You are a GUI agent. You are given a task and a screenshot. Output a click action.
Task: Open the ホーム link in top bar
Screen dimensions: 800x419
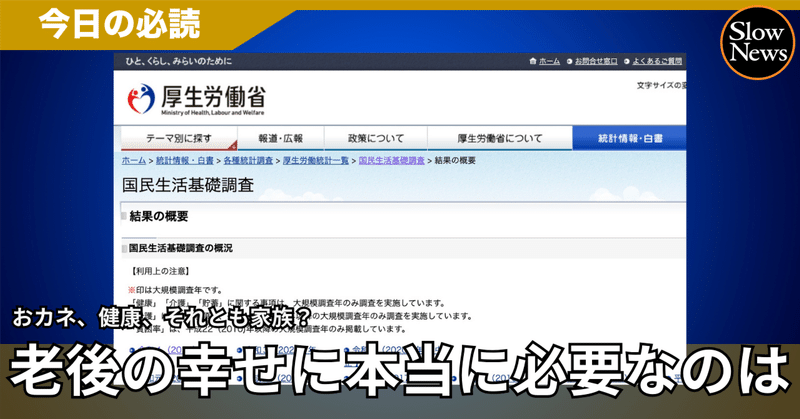pyautogui.click(x=549, y=61)
